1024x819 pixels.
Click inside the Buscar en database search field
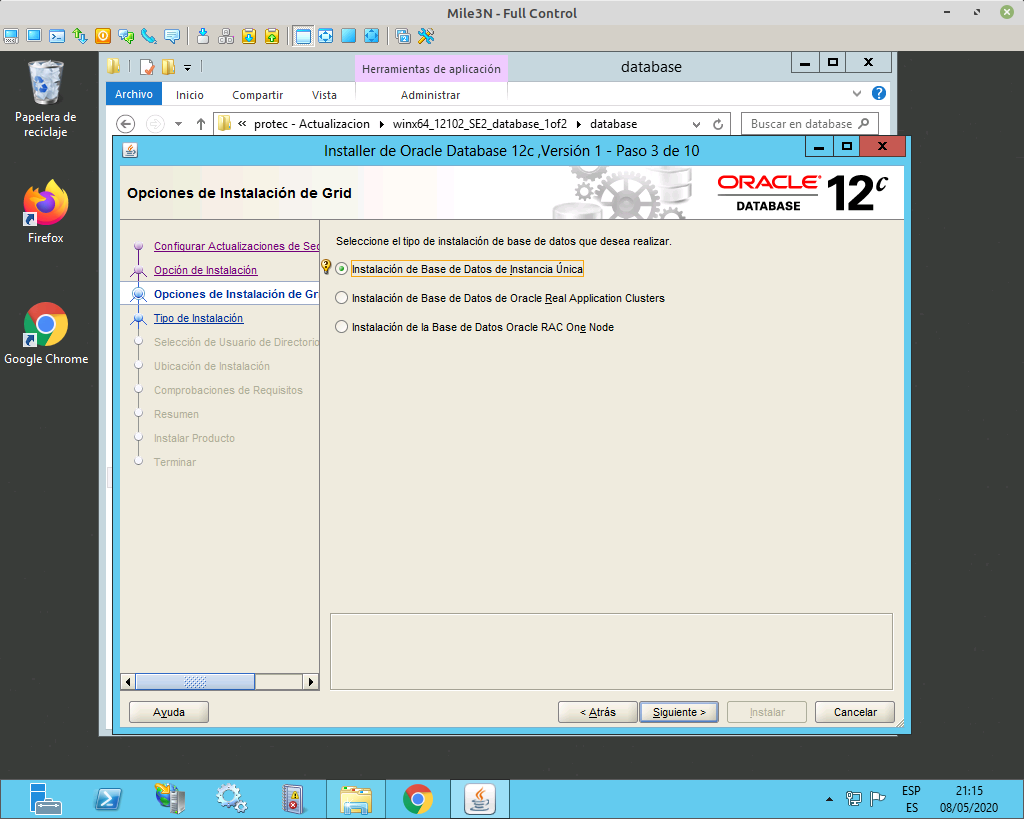click(805, 123)
